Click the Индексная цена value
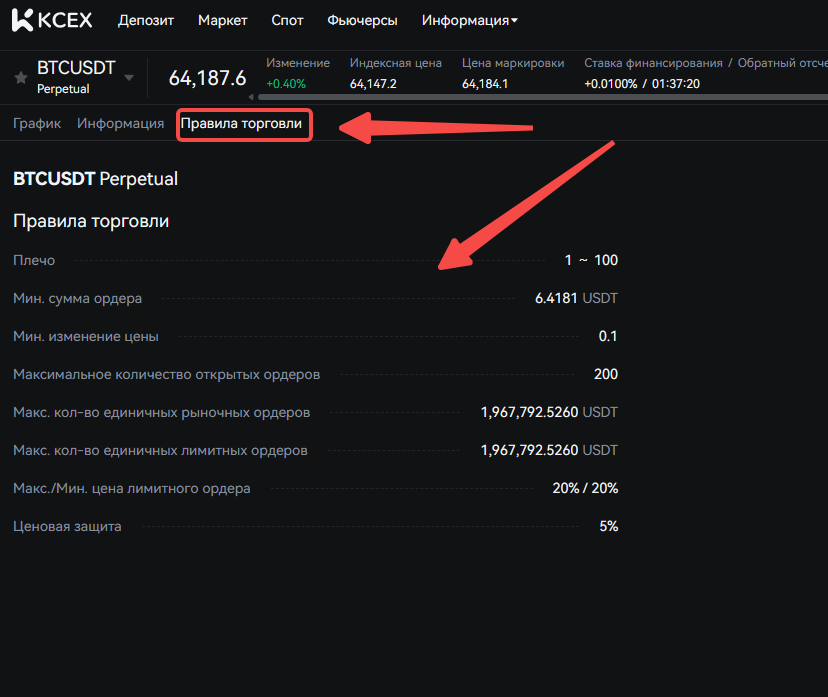Image resolution: width=828 pixels, height=697 pixels. 373,83
